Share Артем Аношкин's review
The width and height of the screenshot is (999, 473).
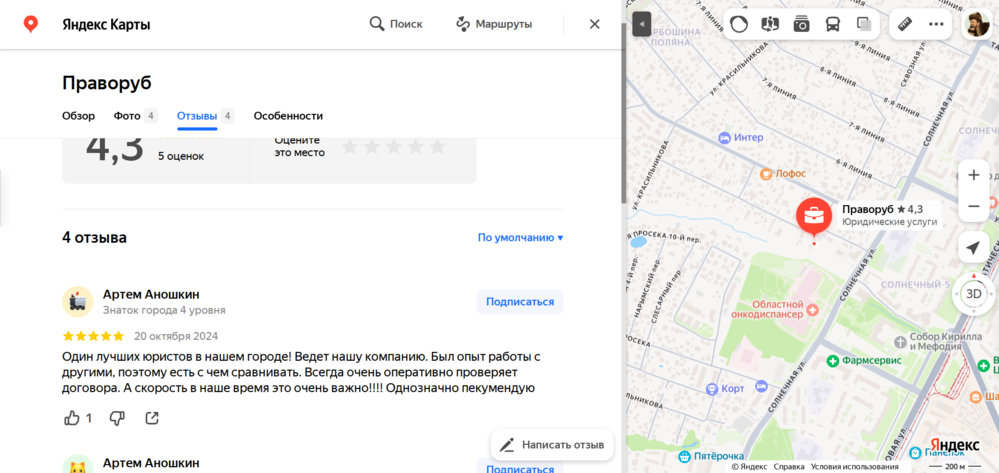coord(152,418)
